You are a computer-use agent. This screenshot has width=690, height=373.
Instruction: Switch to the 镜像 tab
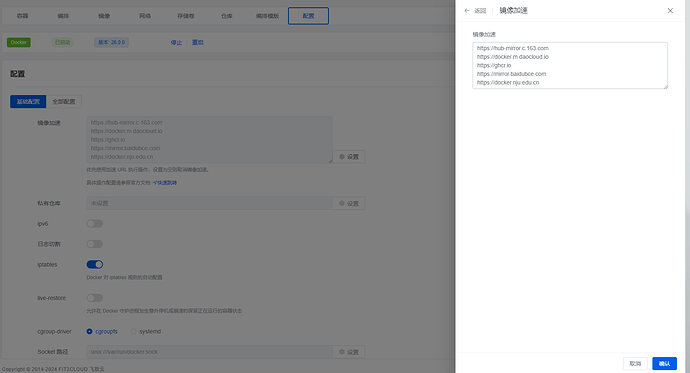(104, 16)
